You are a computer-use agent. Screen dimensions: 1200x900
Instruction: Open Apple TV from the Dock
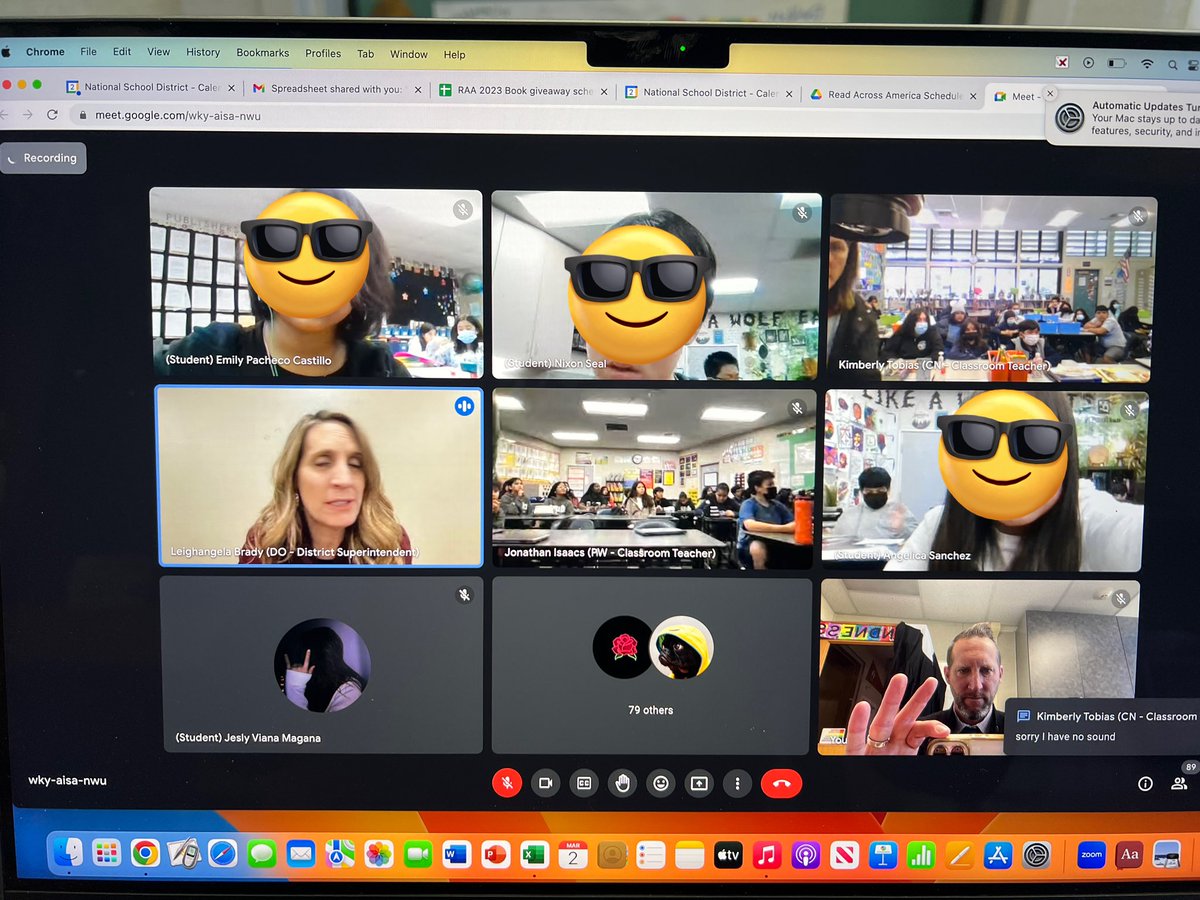pos(728,856)
